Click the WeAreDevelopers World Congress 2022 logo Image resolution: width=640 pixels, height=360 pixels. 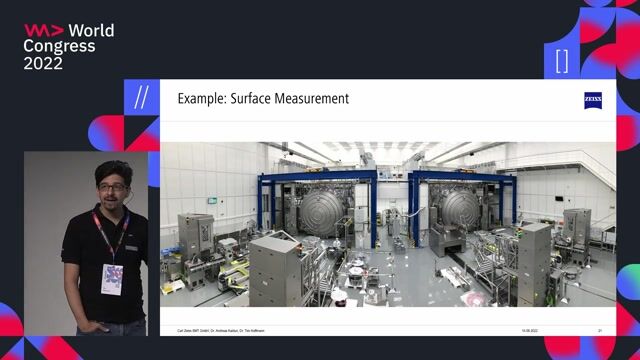tap(69, 47)
